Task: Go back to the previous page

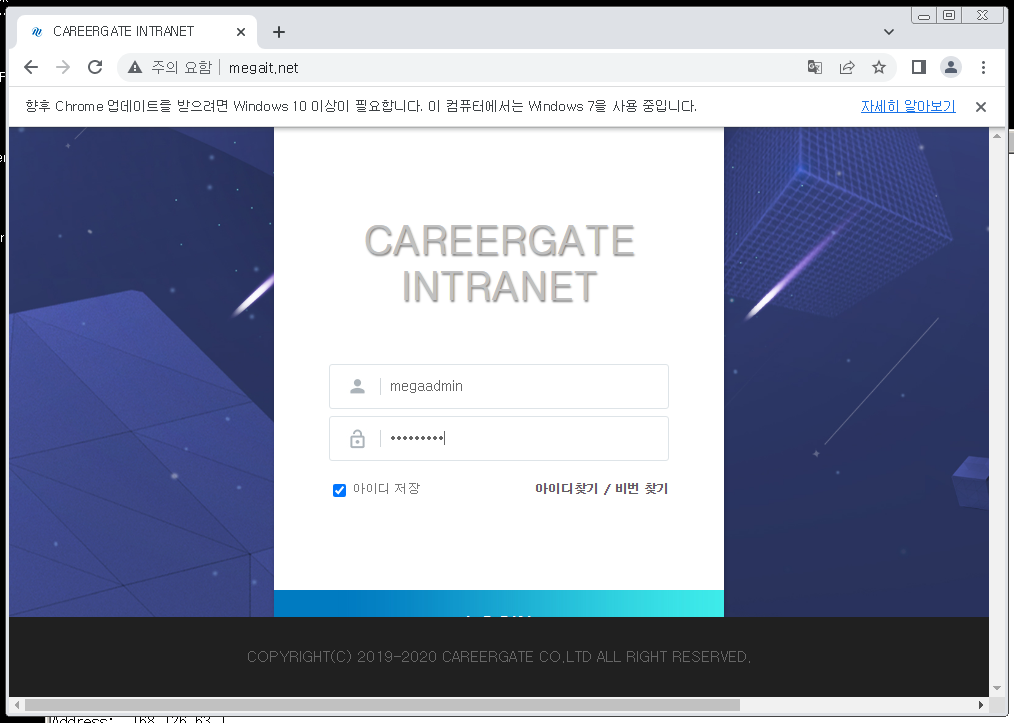Action: tap(31, 67)
